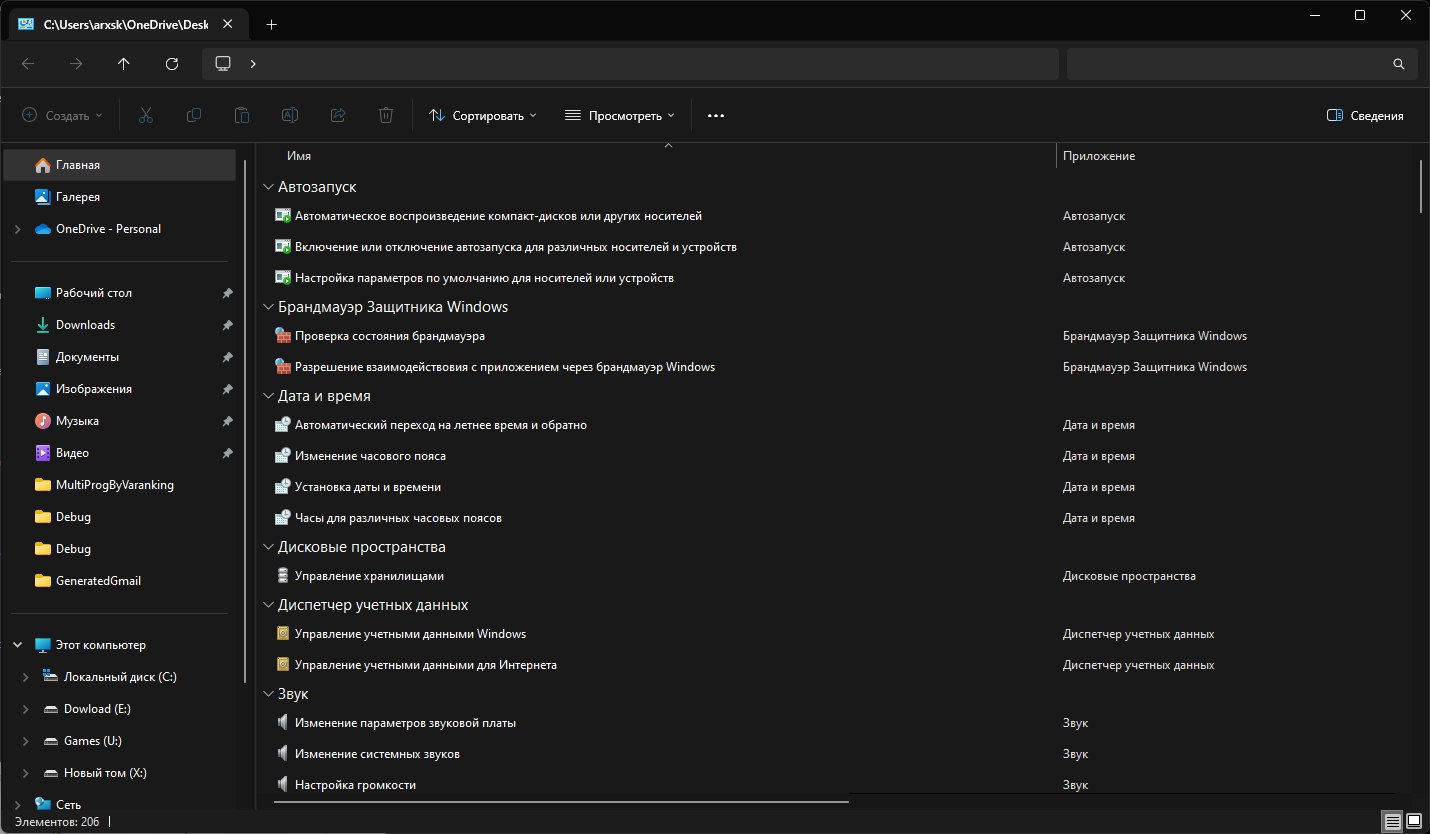Collapse the Автозапуск group
The width and height of the screenshot is (1430, 834).
click(268, 187)
